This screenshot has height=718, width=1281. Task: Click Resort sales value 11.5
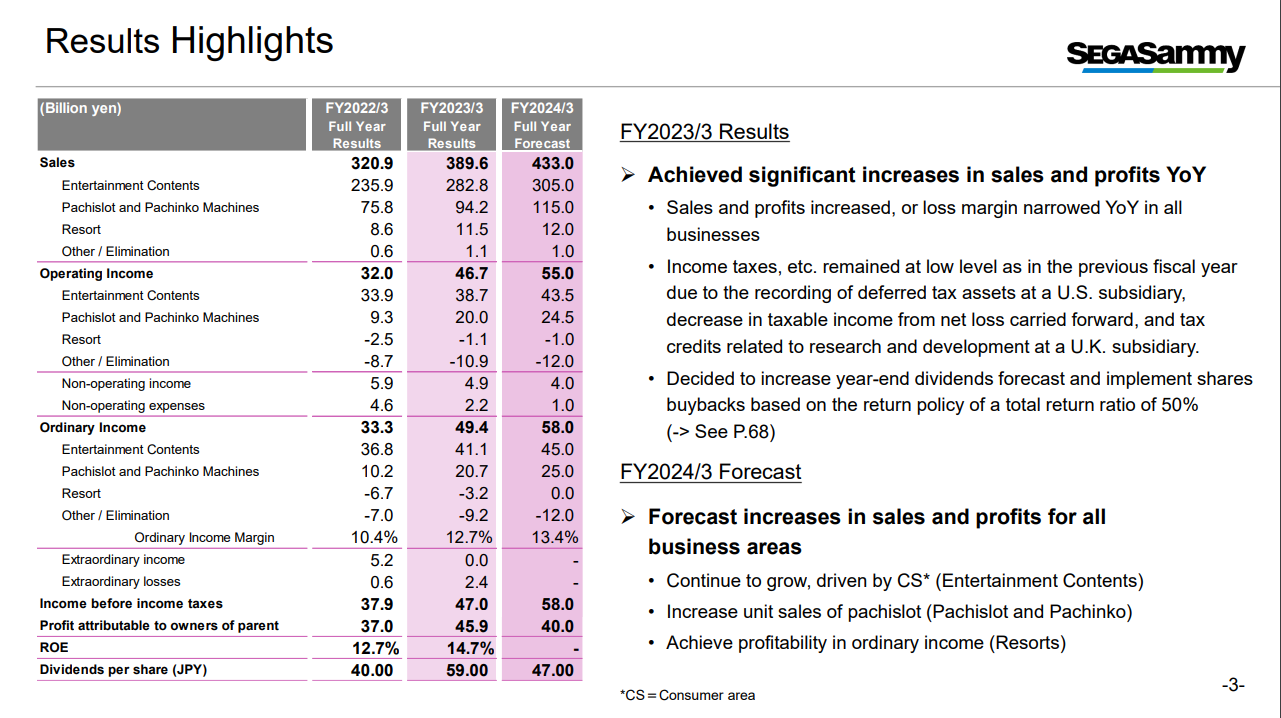click(x=472, y=229)
